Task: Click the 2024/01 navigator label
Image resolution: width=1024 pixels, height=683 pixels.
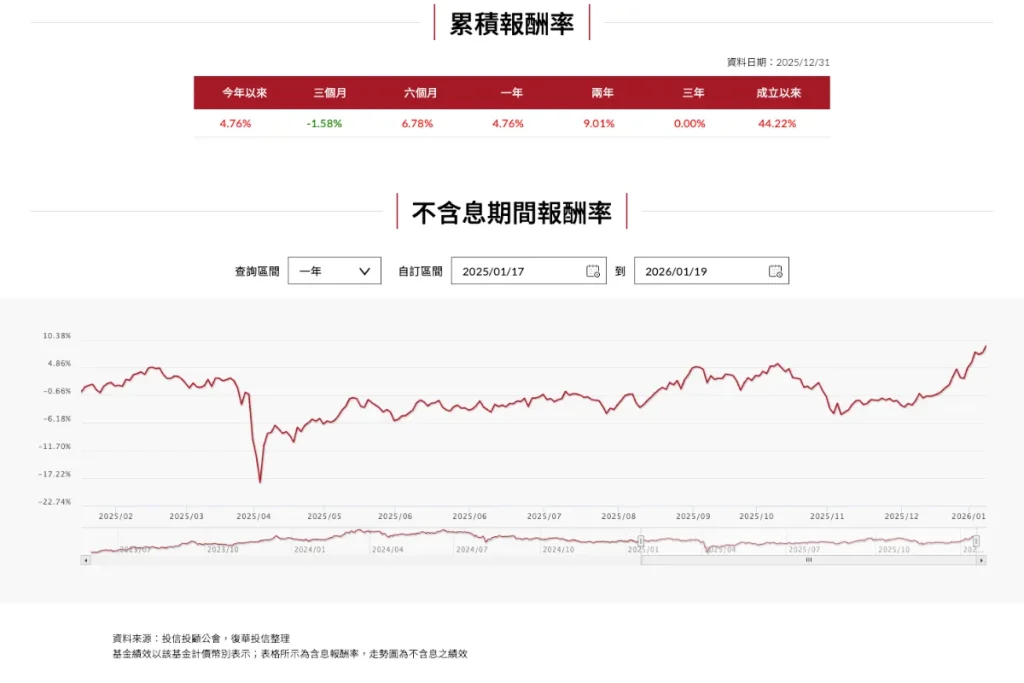Action: pyautogui.click(x=310, y=550)
